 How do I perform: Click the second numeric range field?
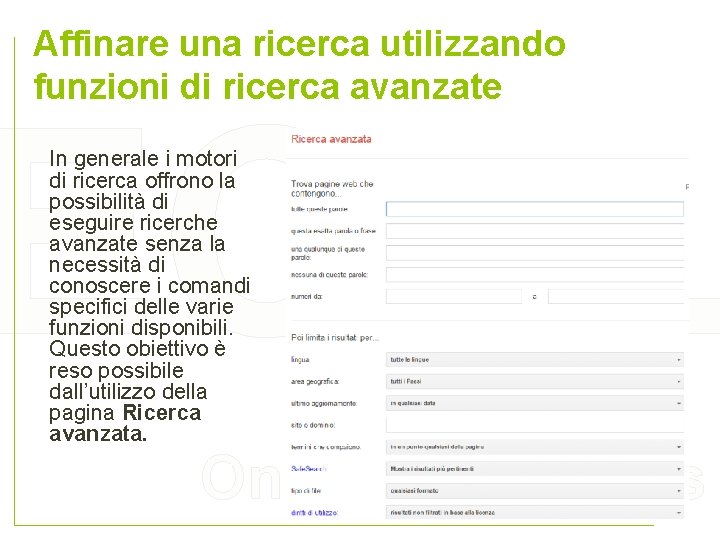click(616, 297)
